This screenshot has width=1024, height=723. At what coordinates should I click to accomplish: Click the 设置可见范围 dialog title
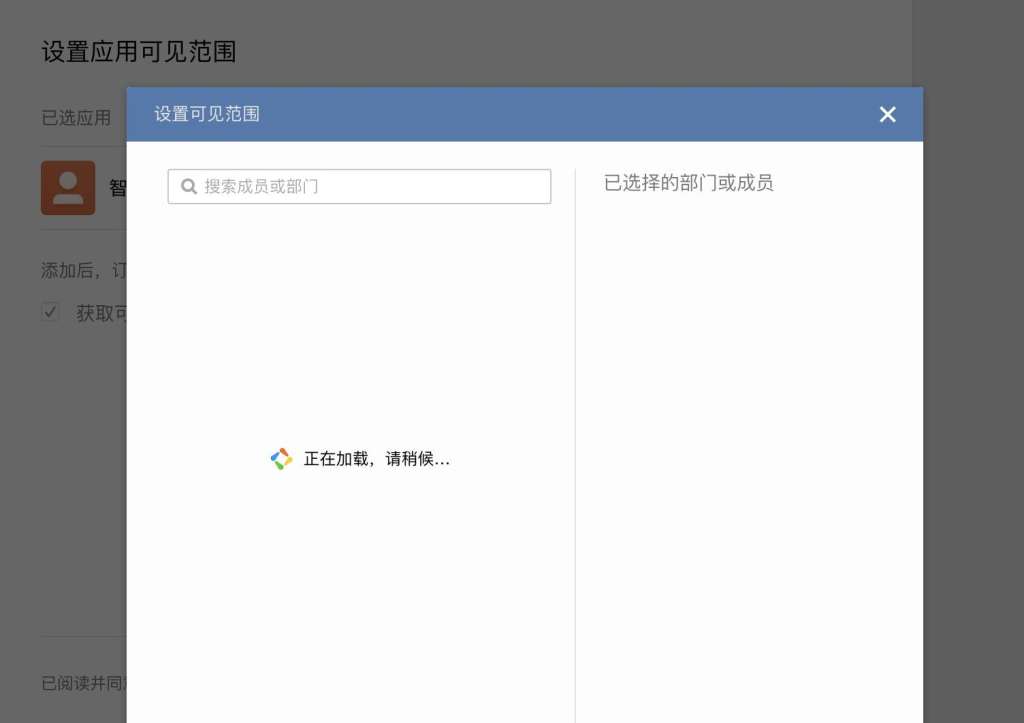point(207,114)
